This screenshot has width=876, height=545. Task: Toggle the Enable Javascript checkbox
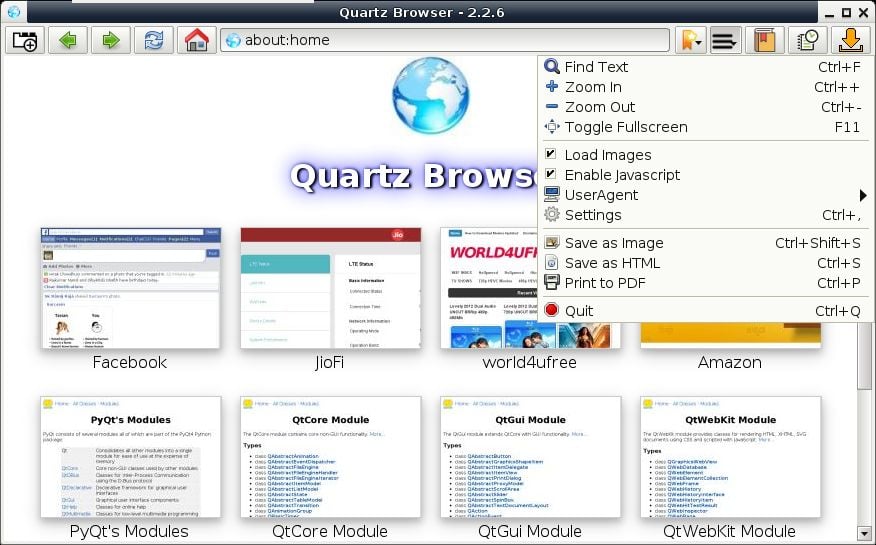(x=551, y=174)
